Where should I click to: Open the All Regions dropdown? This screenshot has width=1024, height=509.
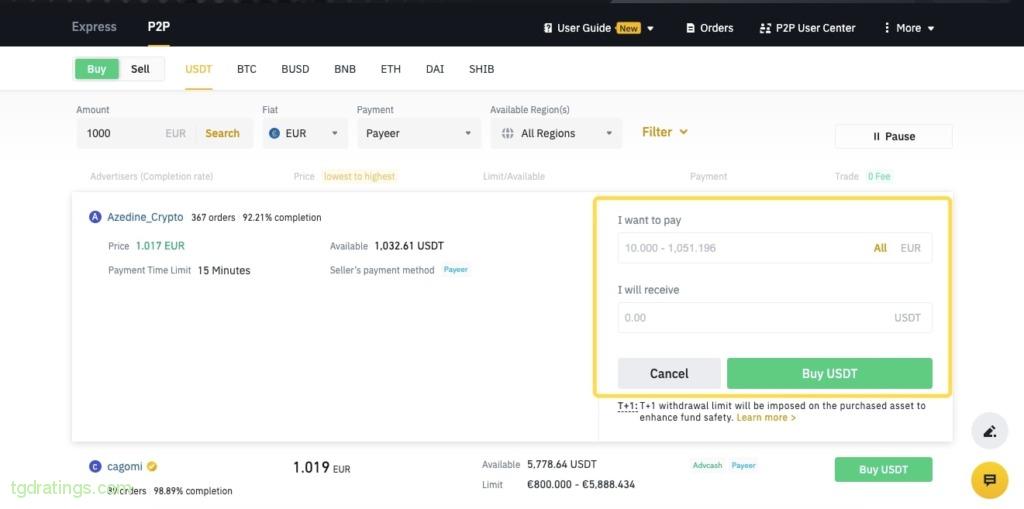point(556,133)
